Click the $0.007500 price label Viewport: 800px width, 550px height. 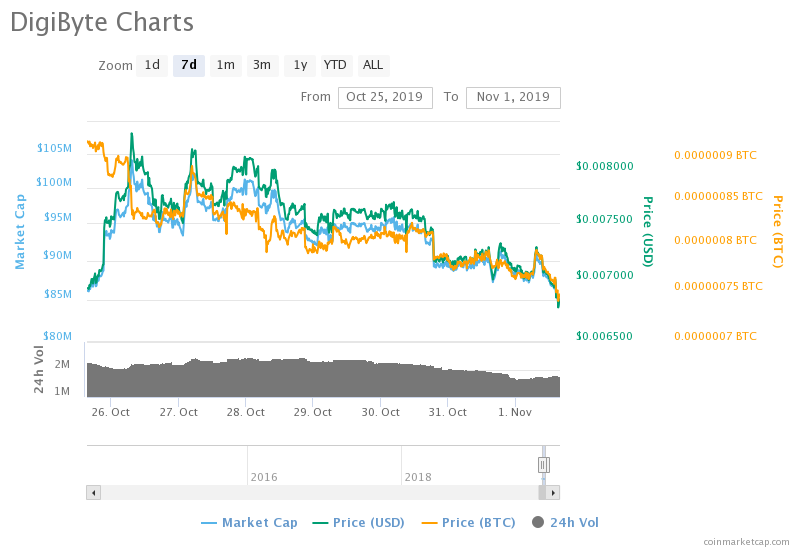click(x=605, y=219)
